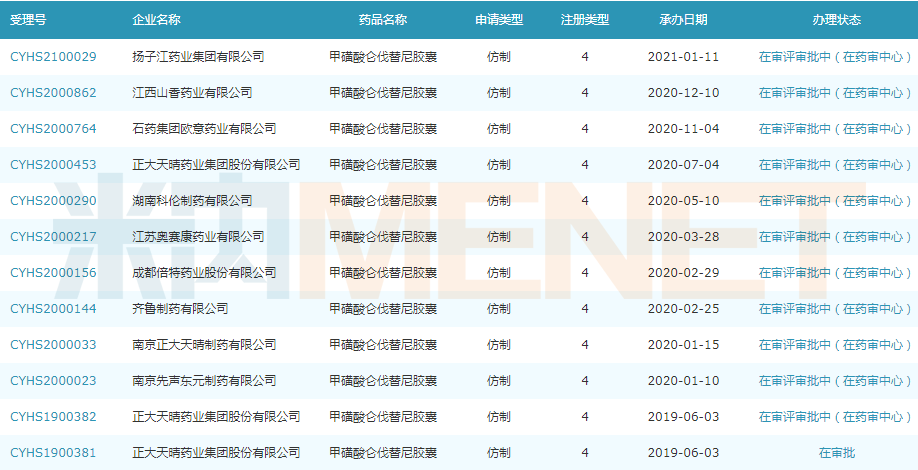Image resolution: width=918 pixels, height=470 pixels.
Task: Select acceptance number CYHS2000290
Action: (x=53, y=201)
